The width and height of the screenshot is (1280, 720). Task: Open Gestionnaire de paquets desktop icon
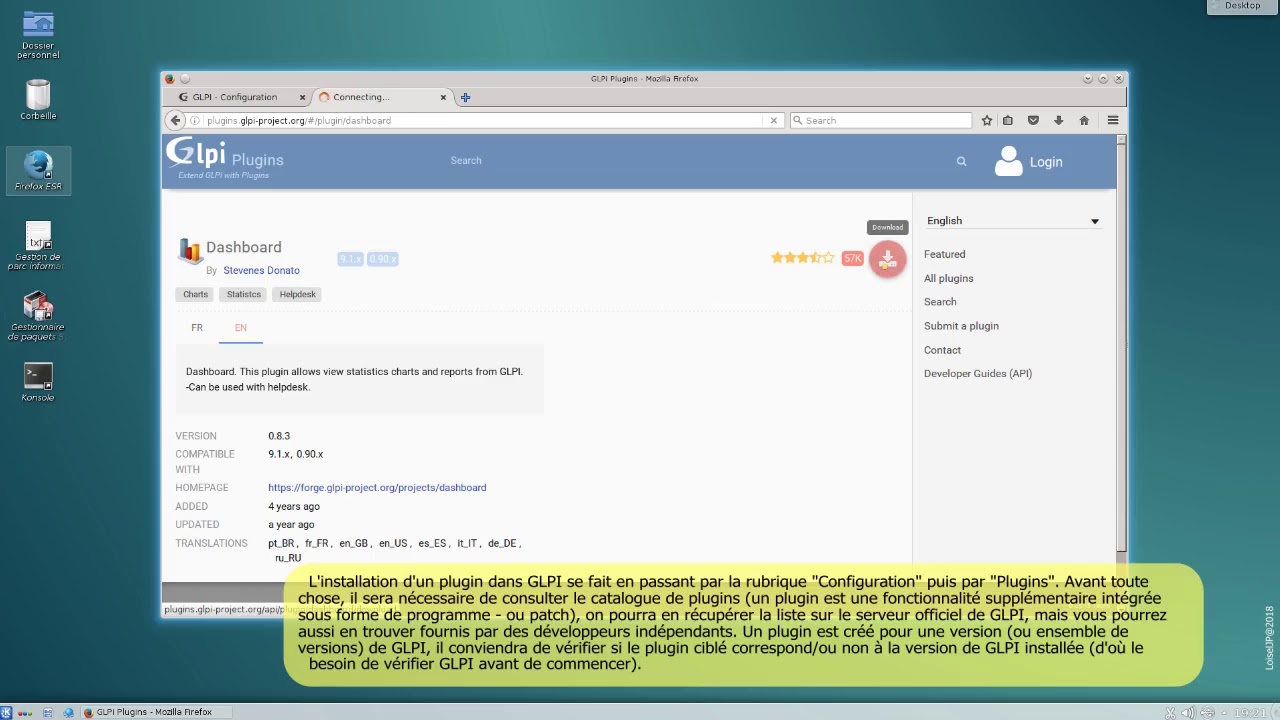(x=38, y=316)
